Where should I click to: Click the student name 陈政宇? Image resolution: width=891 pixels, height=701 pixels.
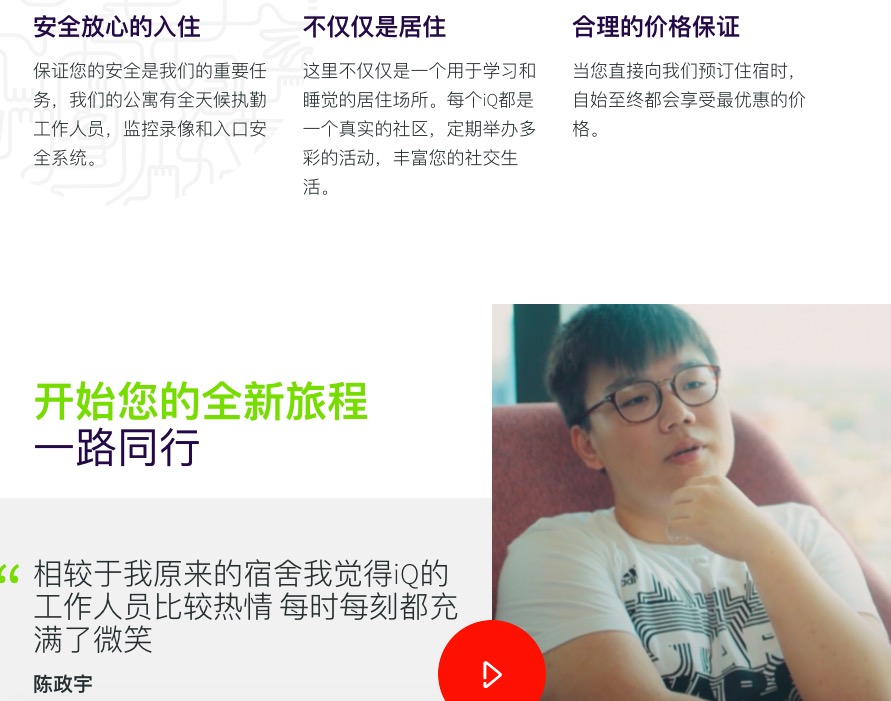click(63, 684)
